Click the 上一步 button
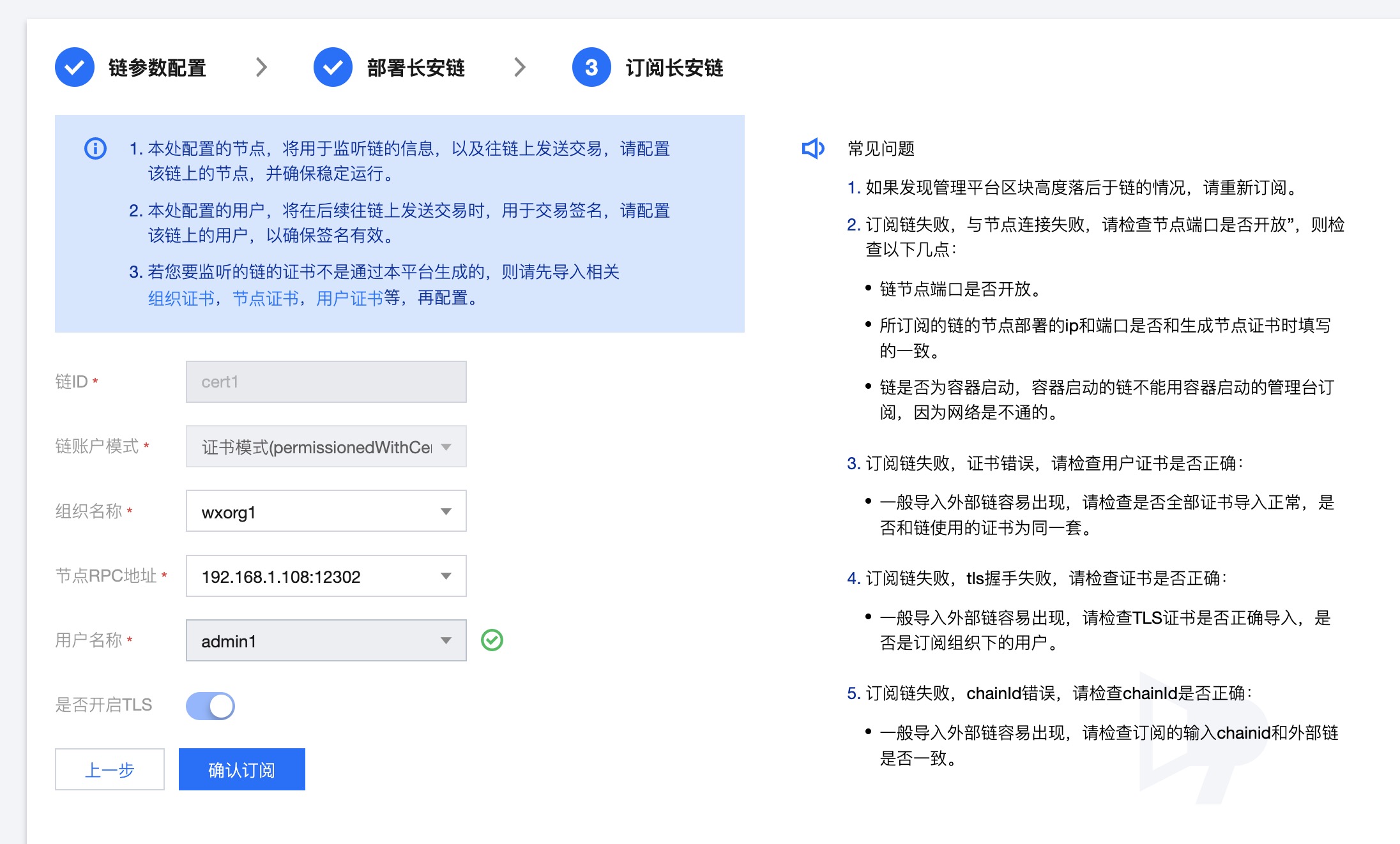Screen dimensions: 1400x844 [x=110, y=770]
